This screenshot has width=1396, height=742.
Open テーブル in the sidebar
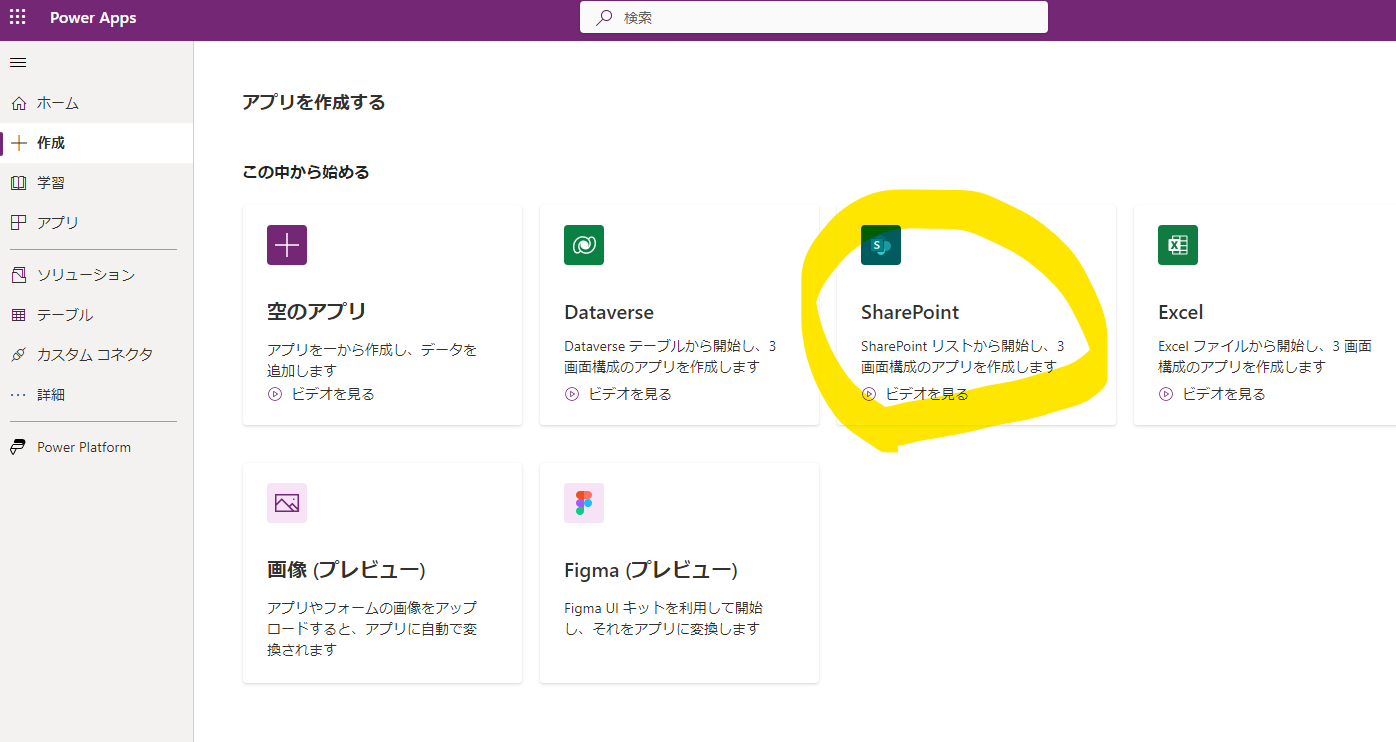[96, 315]
